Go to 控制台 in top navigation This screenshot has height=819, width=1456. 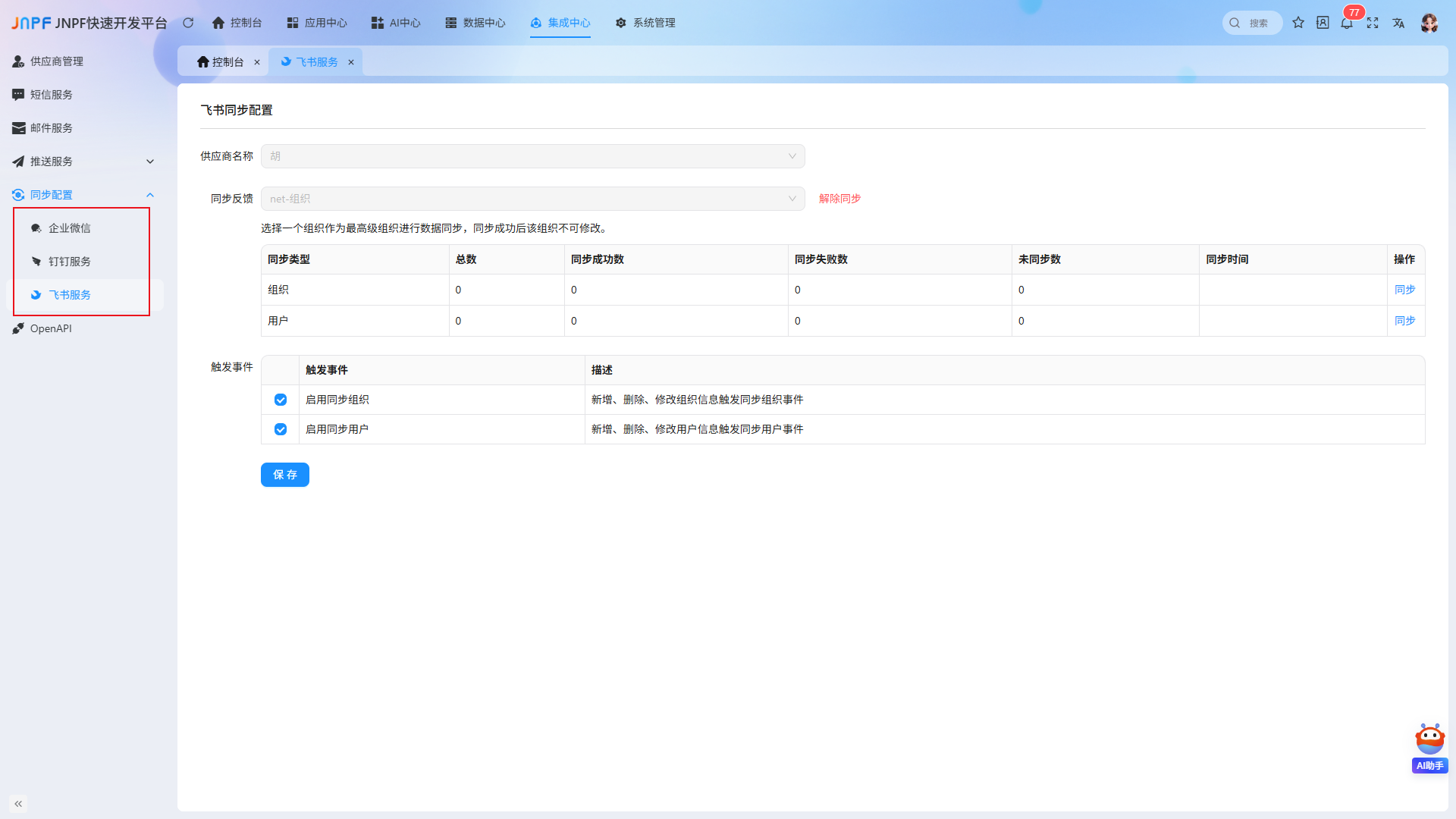coord(237,23)
